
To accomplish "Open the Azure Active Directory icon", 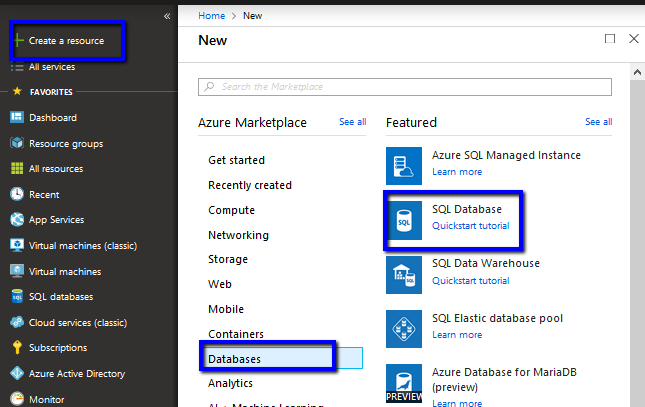I will tap(17, 374).
